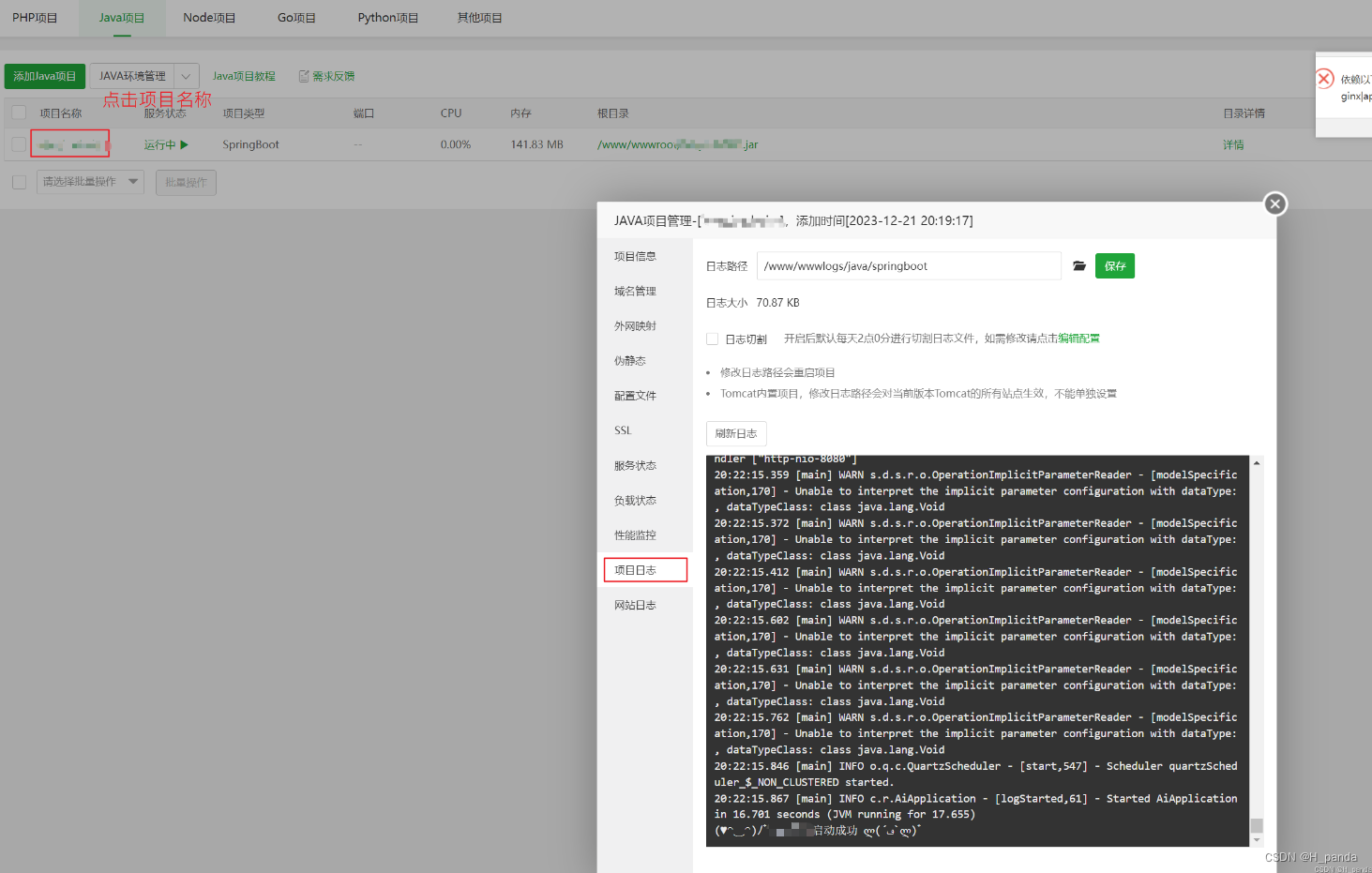Screen dimensions: 1372x873
Task: Select 性能监控 in the dialog sidebar
Action: [635, 535]
